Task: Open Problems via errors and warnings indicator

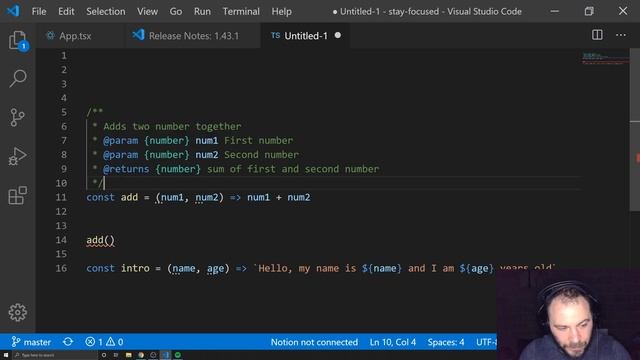Action: point(104,342)
